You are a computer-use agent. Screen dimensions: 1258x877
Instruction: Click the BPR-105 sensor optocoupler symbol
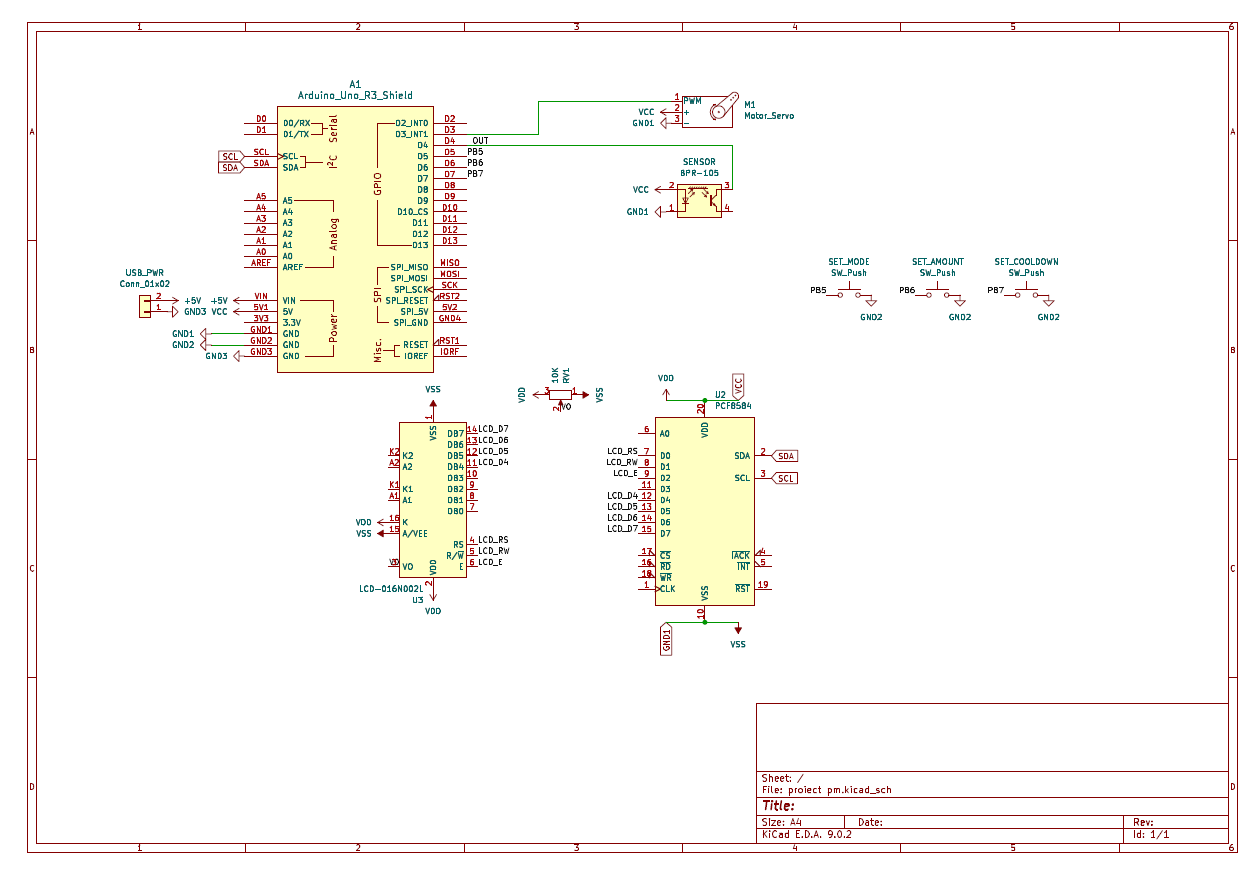point(699,199)
